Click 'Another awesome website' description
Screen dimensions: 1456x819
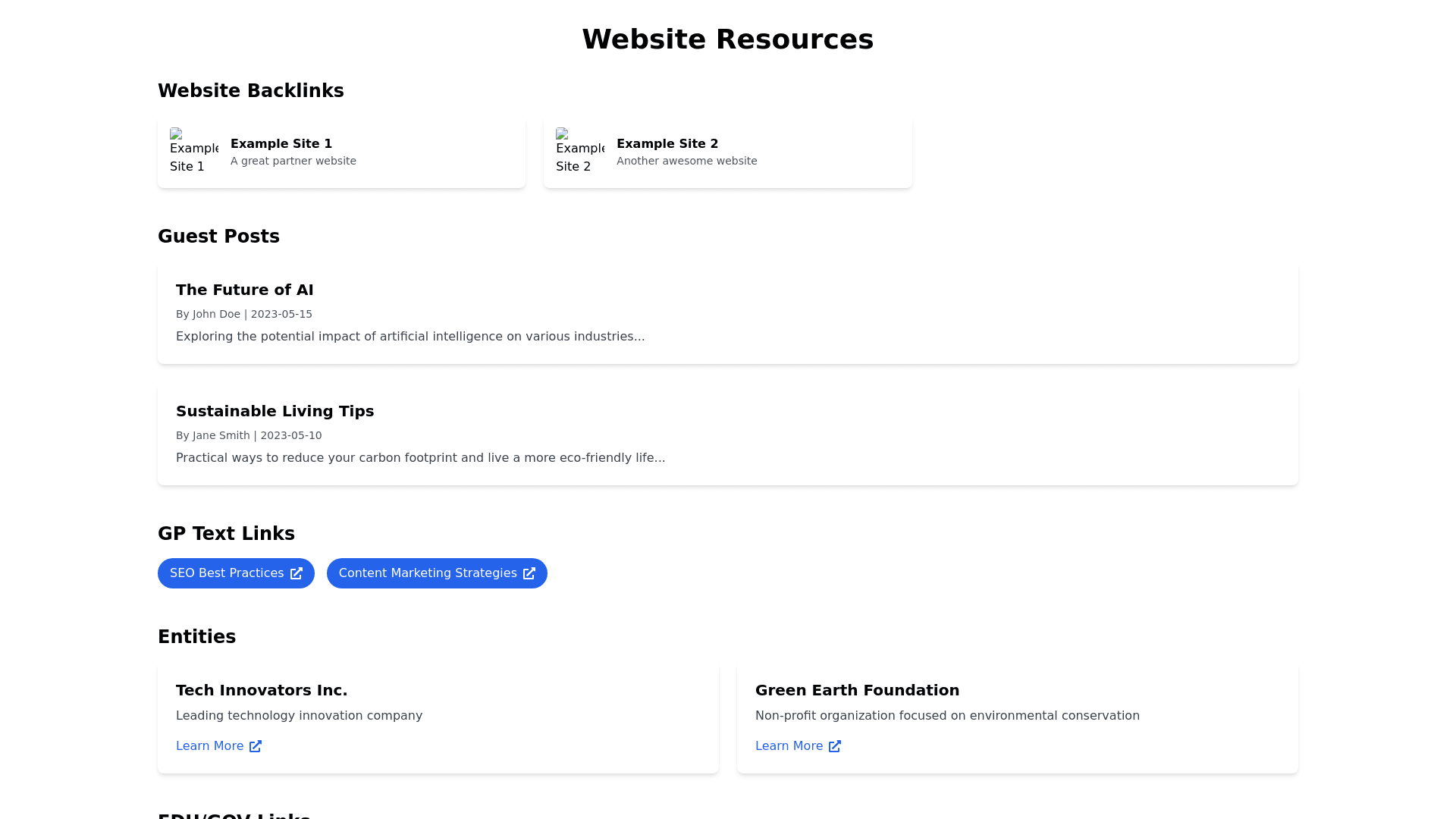pos(686,161)
